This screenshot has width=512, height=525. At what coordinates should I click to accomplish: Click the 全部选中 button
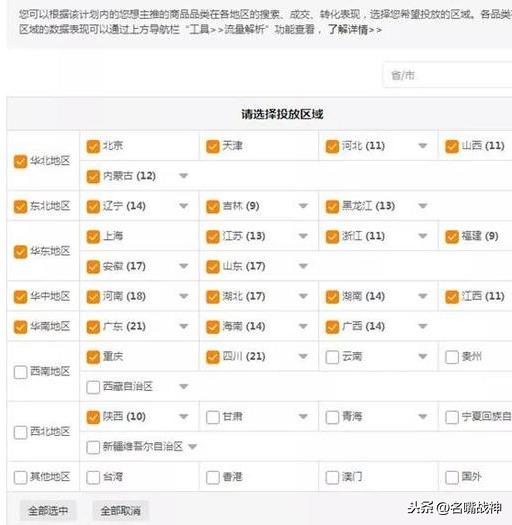coord(48,511)
